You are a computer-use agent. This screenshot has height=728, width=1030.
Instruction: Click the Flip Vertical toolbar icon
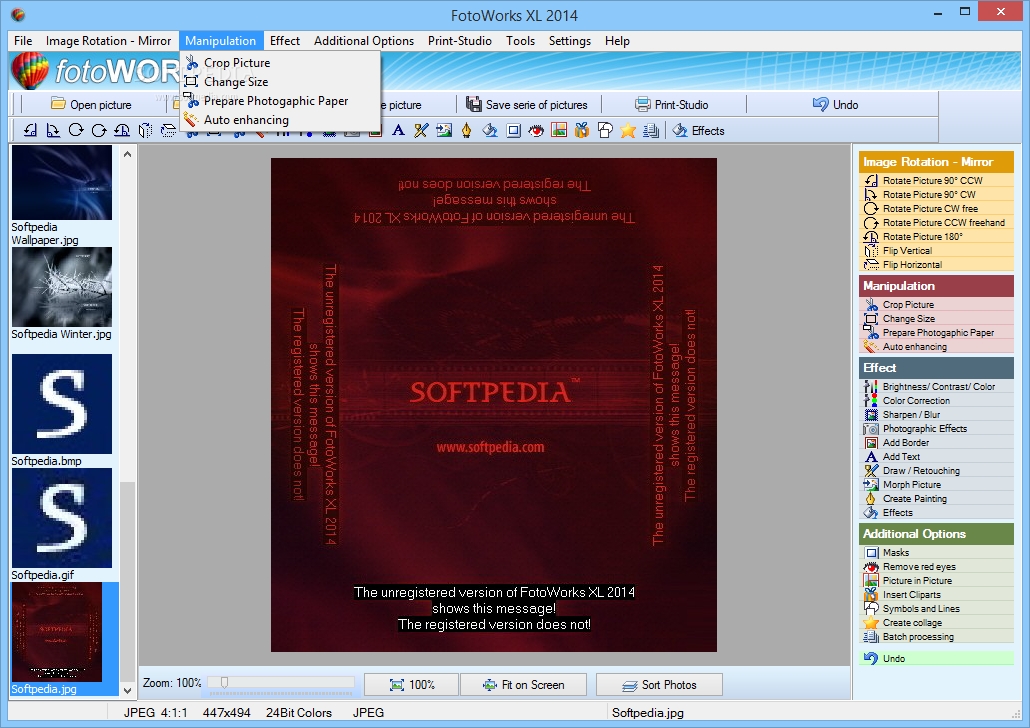[x=145, y=130]
